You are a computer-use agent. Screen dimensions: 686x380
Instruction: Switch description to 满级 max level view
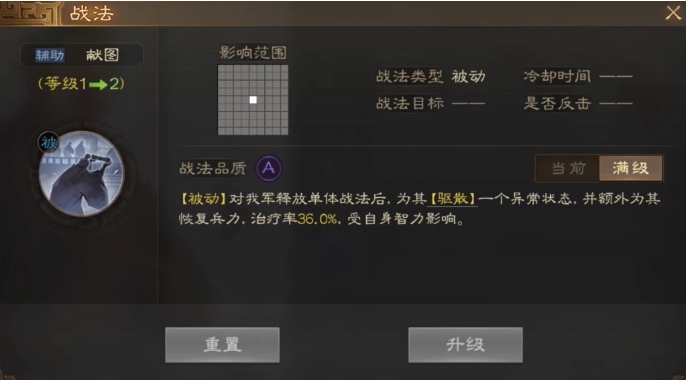630,168
